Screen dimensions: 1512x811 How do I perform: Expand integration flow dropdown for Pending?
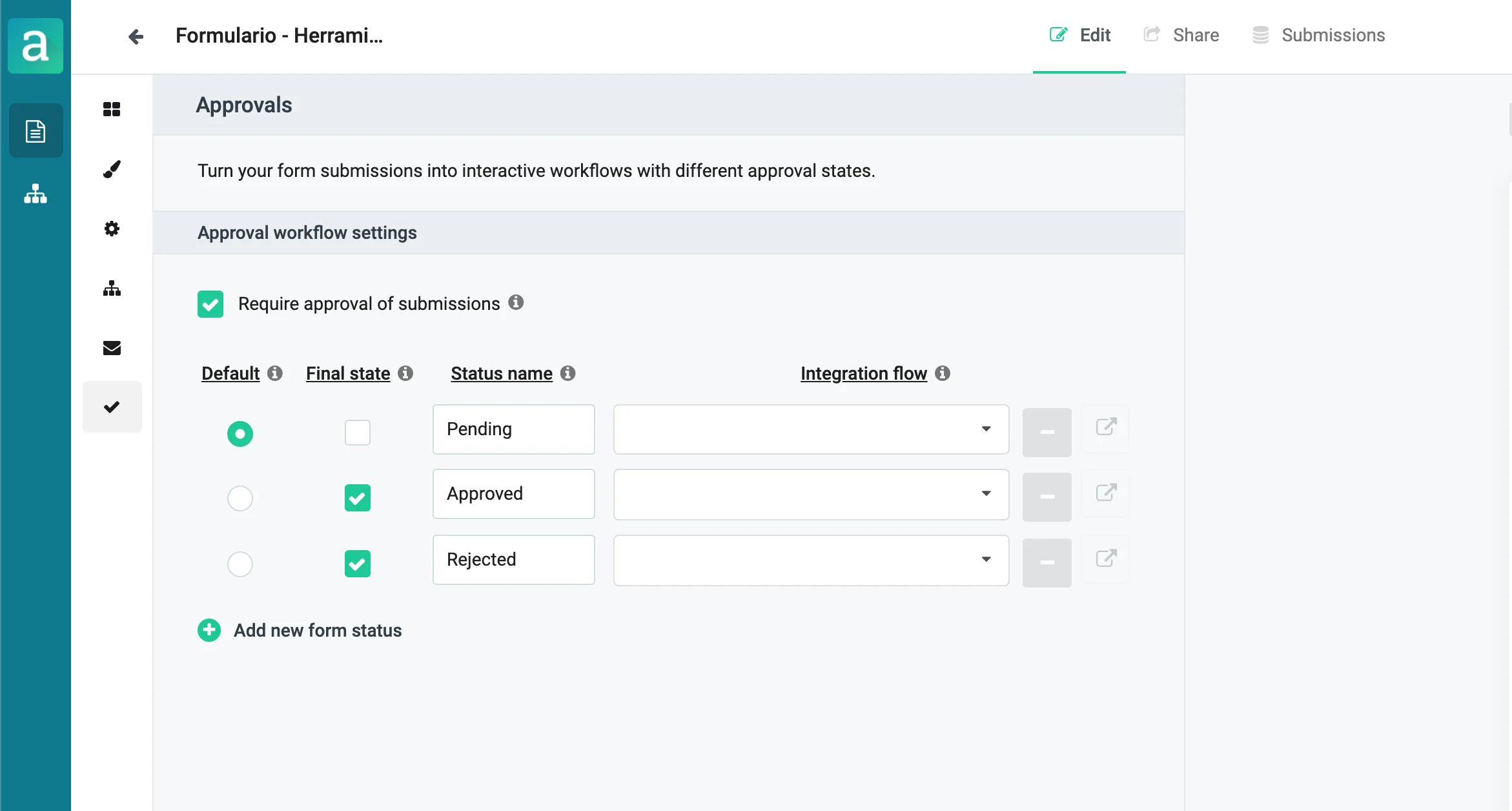tap(811, 429)
